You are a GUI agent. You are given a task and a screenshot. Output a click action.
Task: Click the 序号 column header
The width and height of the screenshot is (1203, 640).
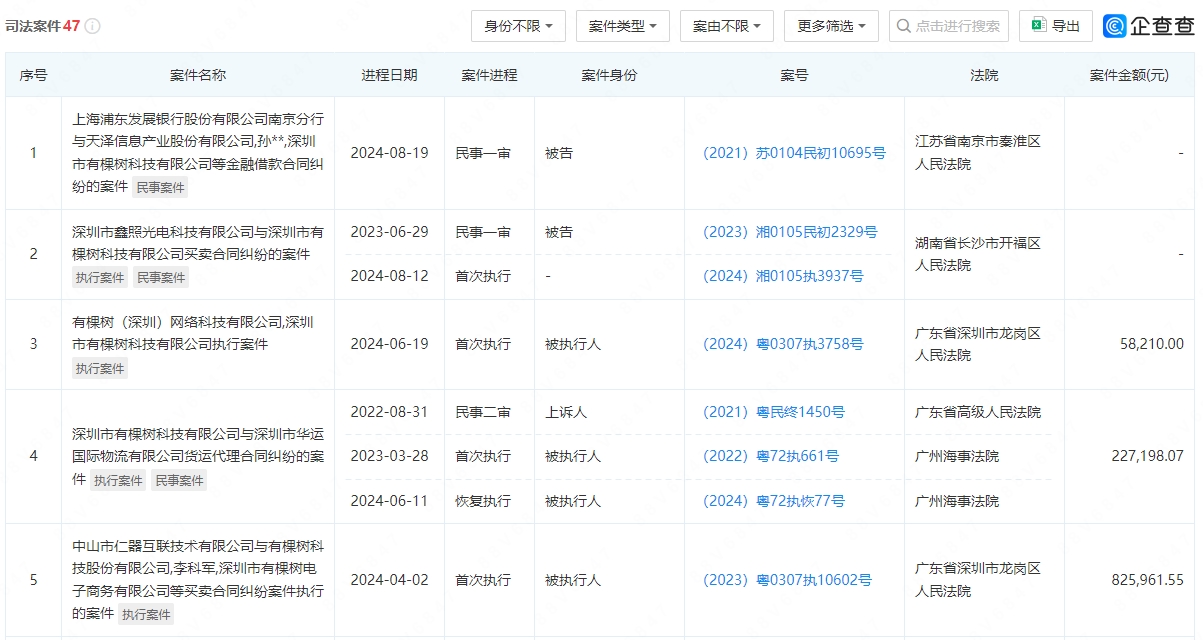point(33,75)
